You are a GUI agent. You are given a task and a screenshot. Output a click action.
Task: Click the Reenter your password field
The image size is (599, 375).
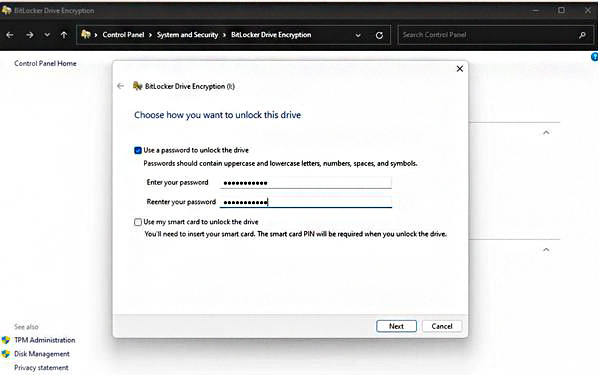point(306,202)
